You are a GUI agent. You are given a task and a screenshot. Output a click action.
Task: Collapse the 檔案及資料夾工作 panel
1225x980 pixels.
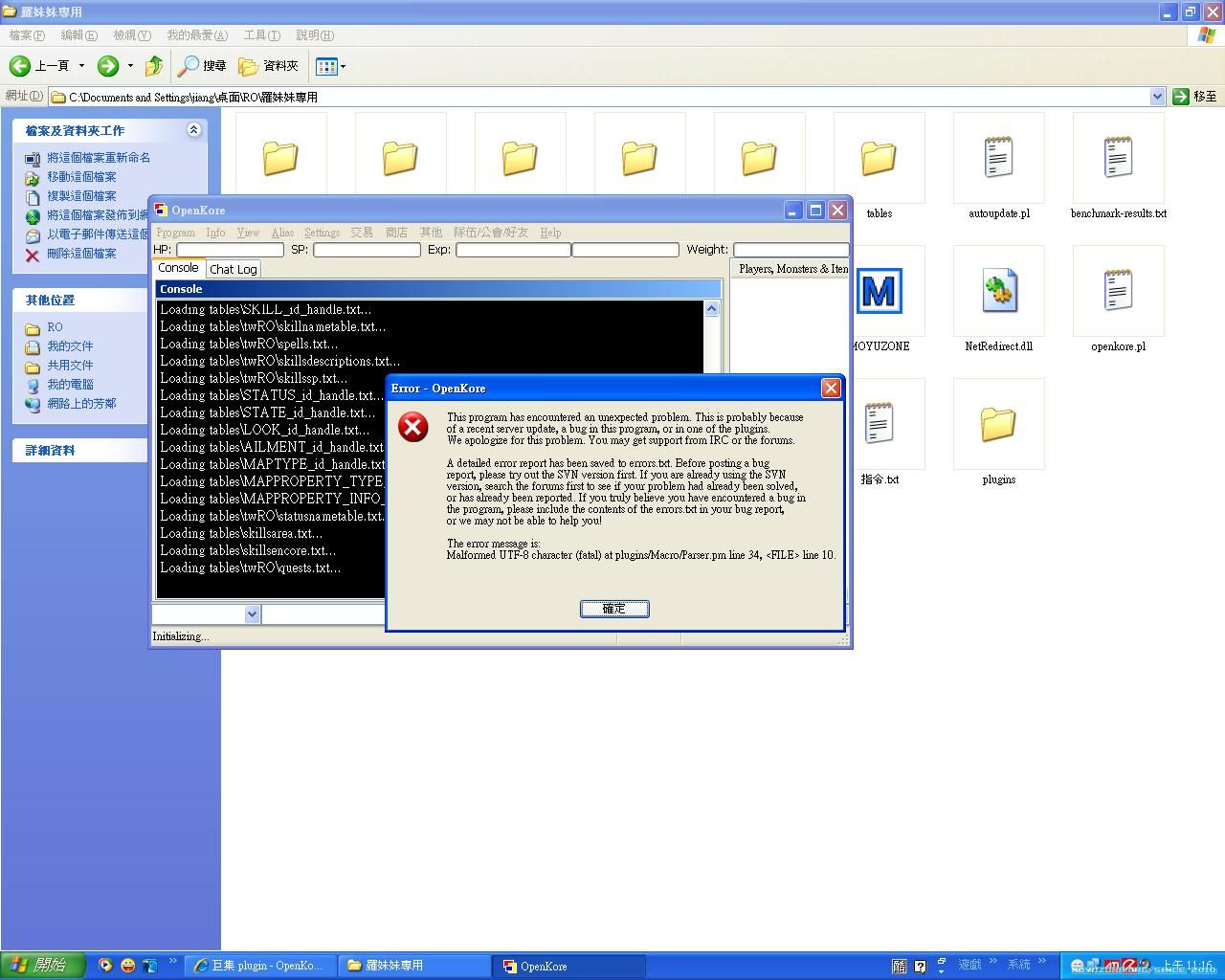pos(193,130)
